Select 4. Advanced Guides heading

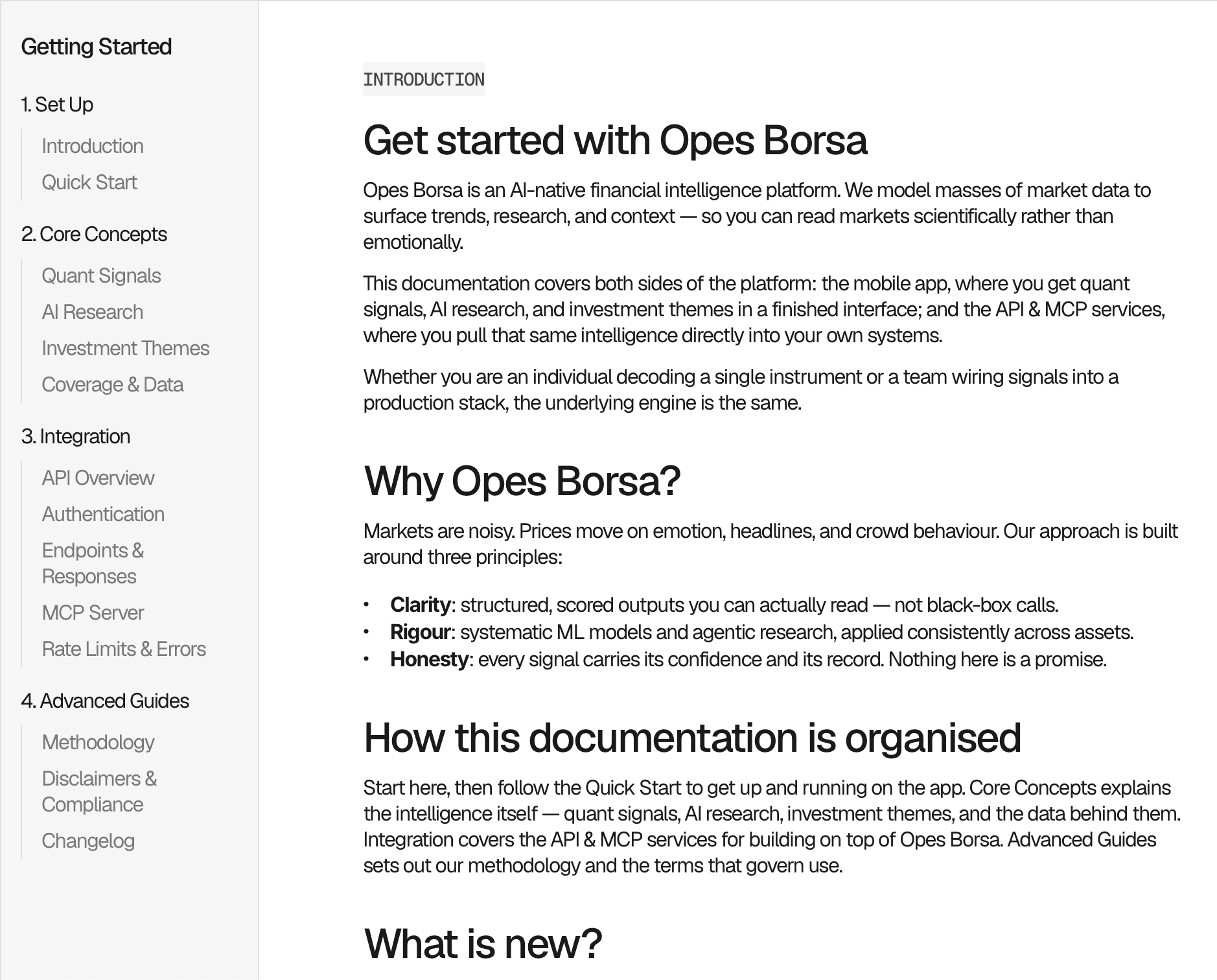(105, 701)
